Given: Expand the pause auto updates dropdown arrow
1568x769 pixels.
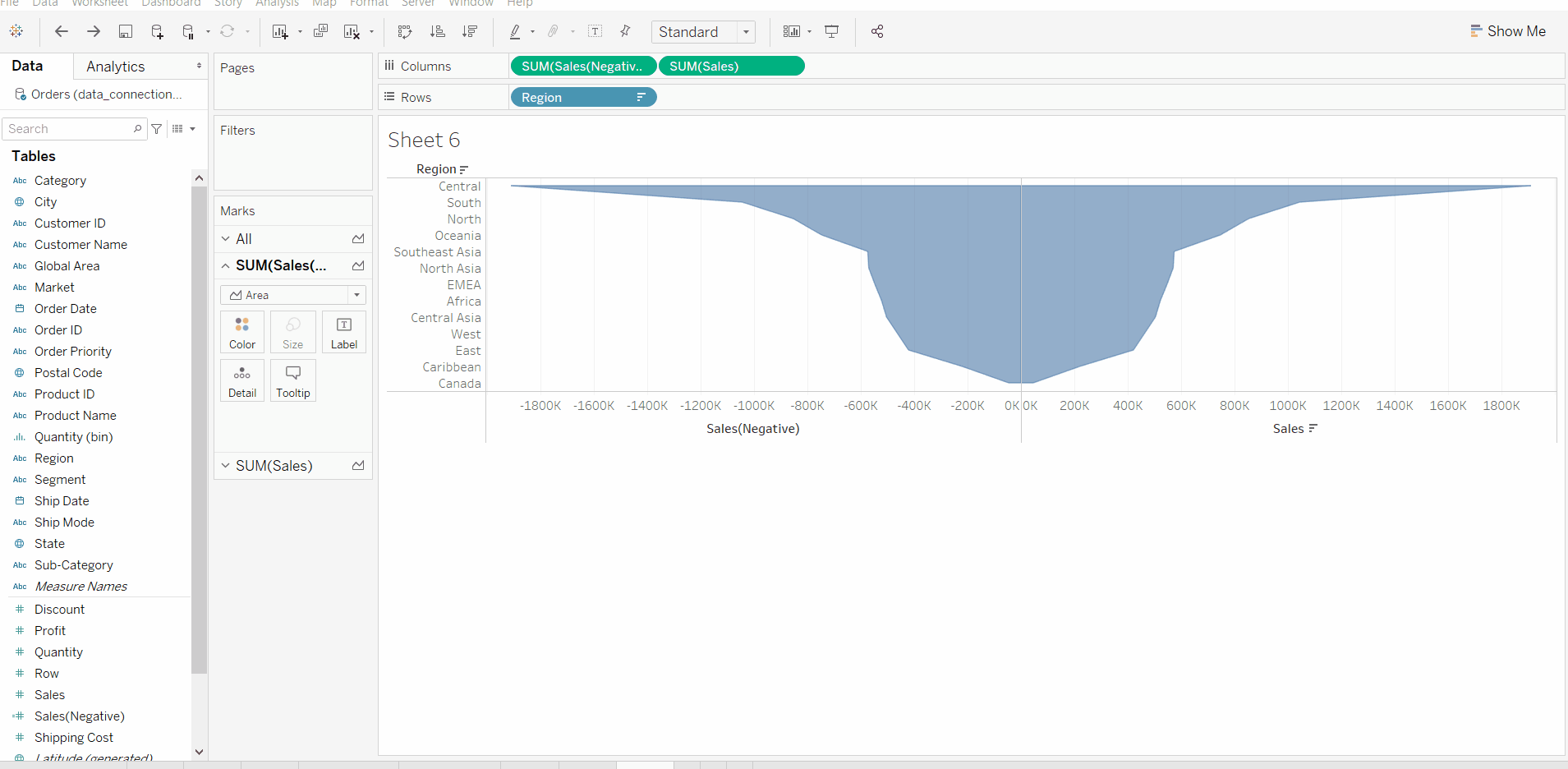Looking at the screenshot, I should coord(208,32).
